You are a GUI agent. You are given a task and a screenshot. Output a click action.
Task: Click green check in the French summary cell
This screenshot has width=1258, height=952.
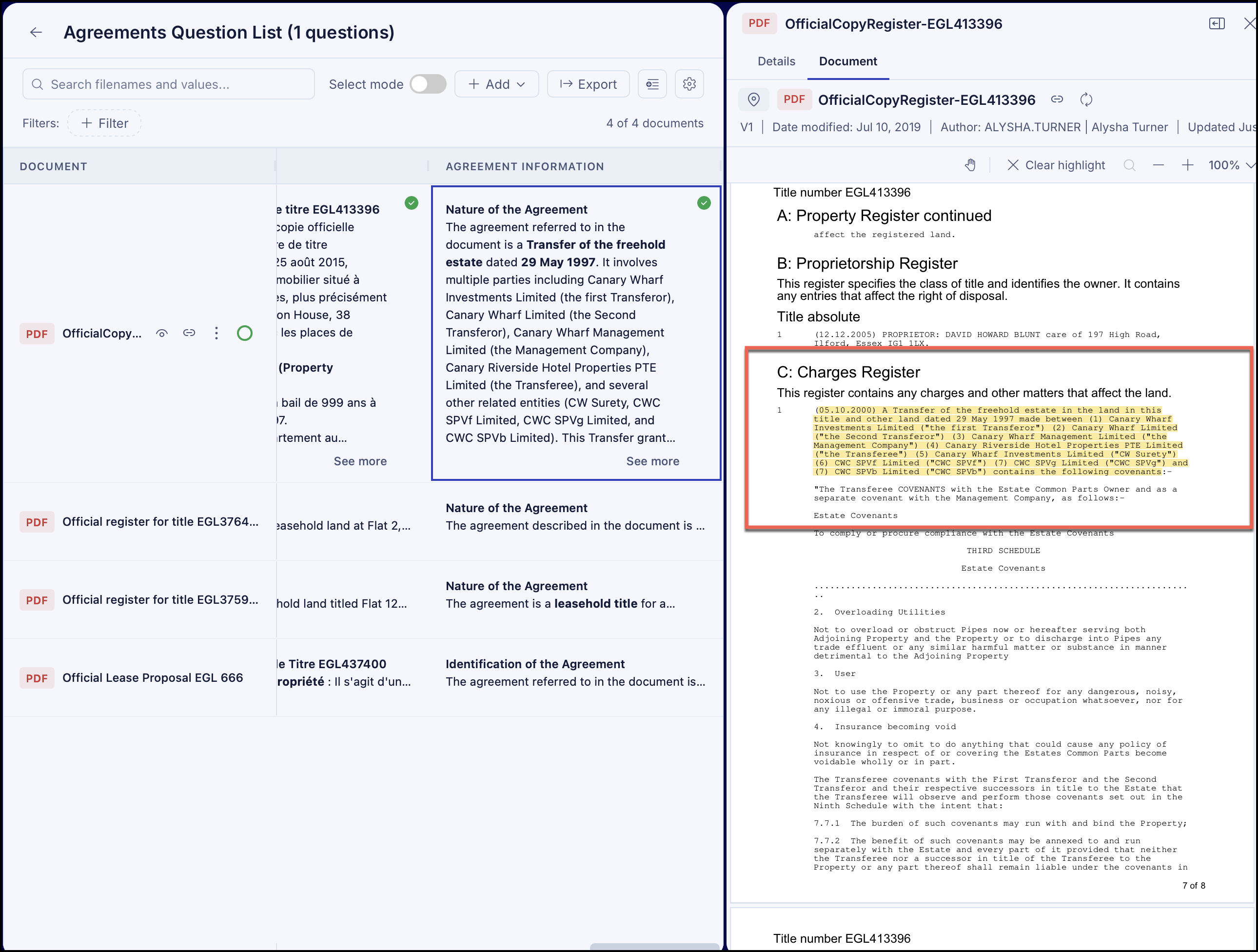click(x=411, y=203)
